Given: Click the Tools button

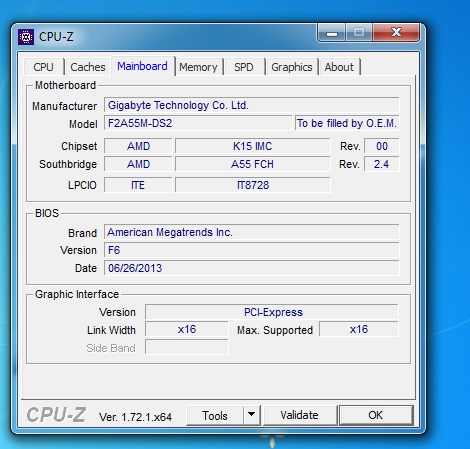Looking at the screenshot, I should click(215, 416).
